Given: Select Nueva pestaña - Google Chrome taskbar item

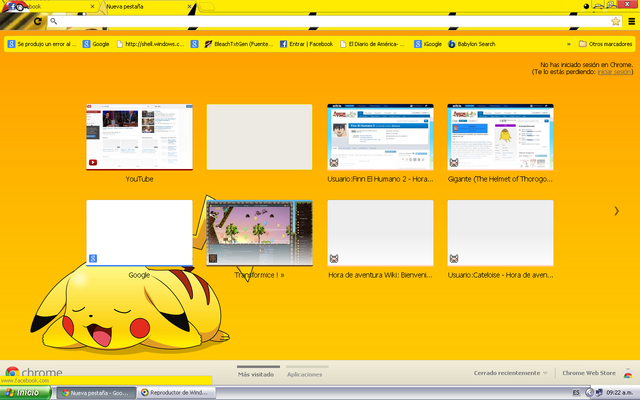Looking at the screenshot, I should pyautogui.click(x=96, y=393).
